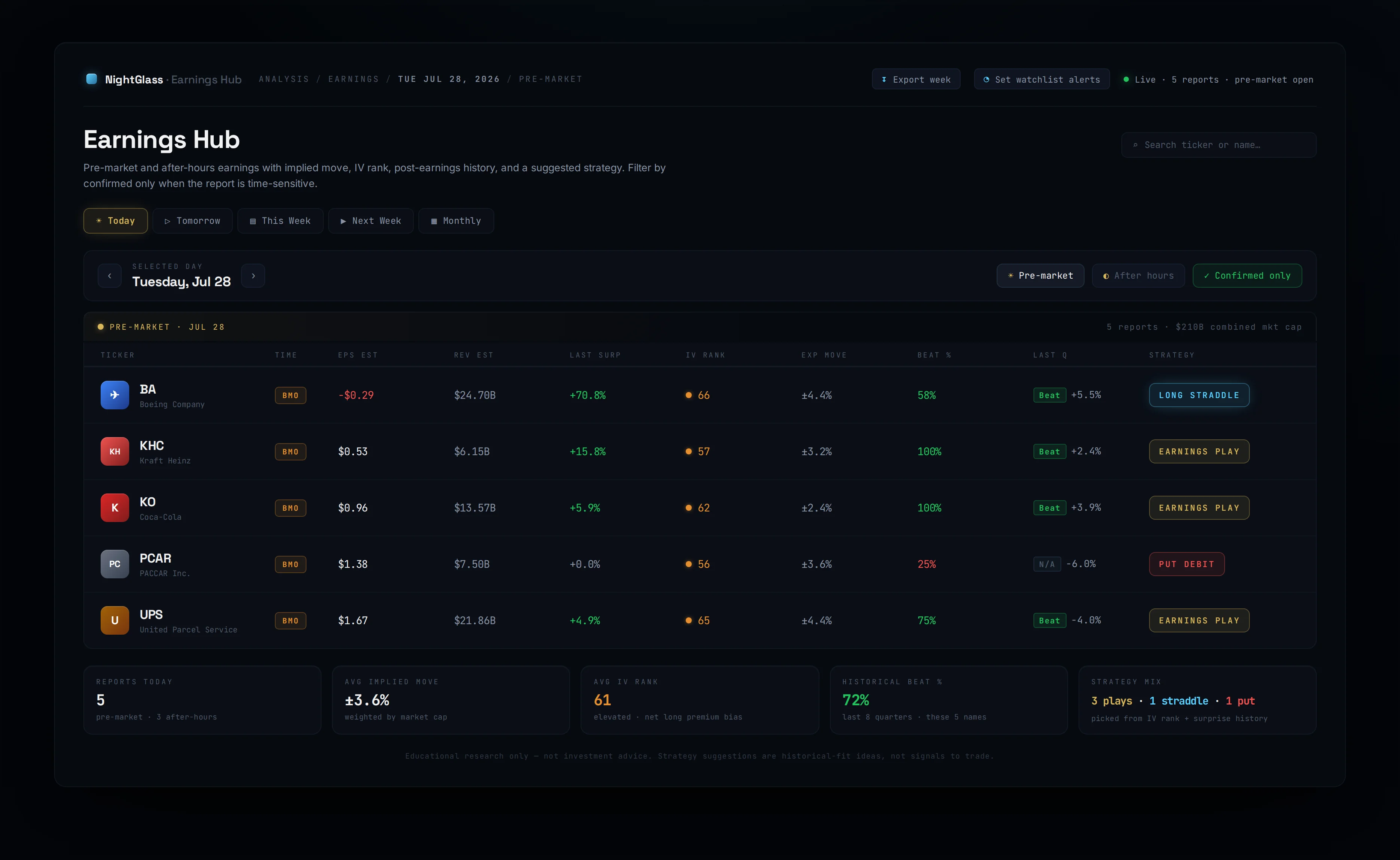Click IV rank 66 in BA row
Viewport: 1400px width, 860px height.
[x=698, y=395]
